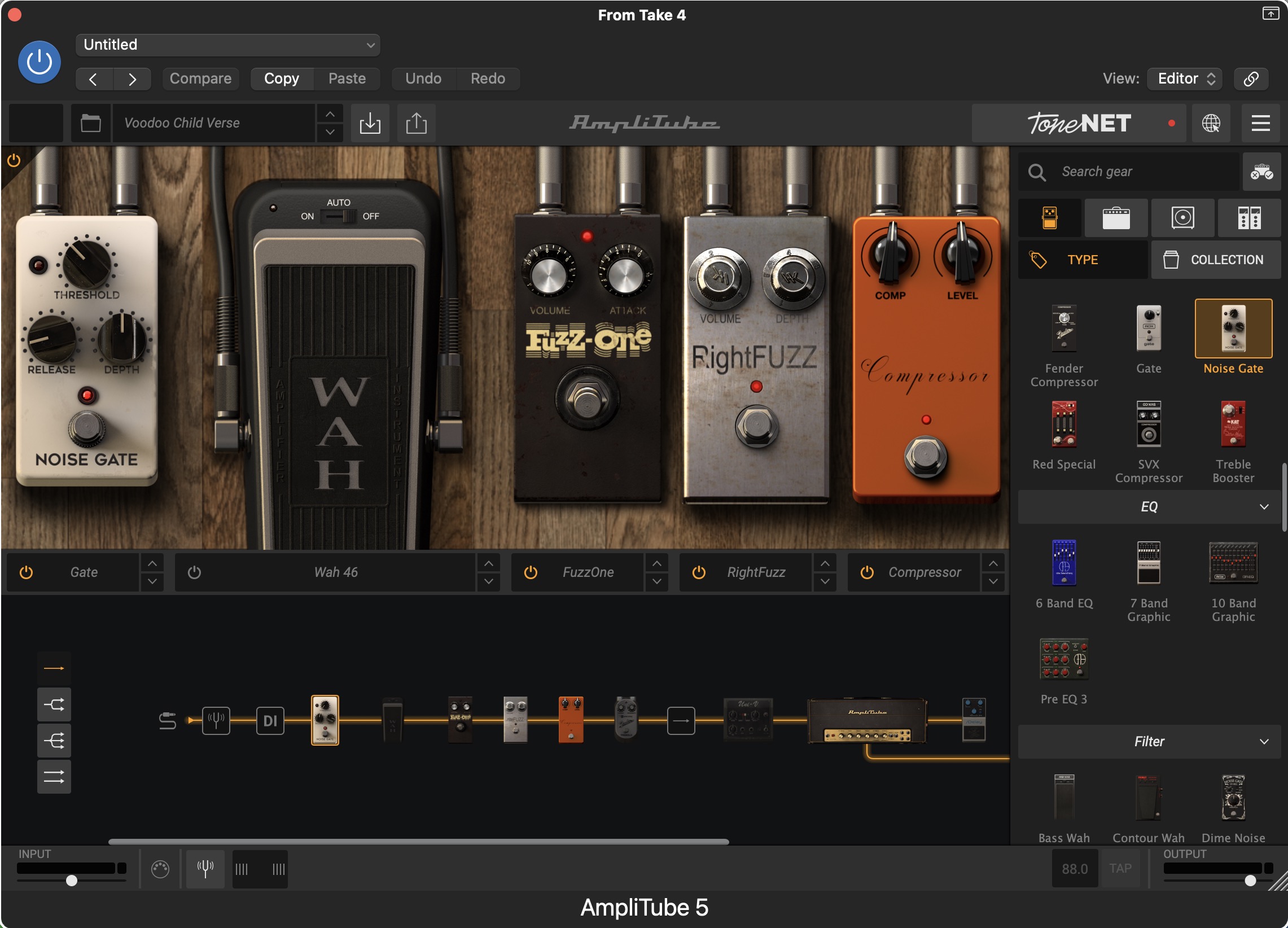1288x928 pixels.
Task: Open the View Editor dropdown
Action: tap(1184, 78)
